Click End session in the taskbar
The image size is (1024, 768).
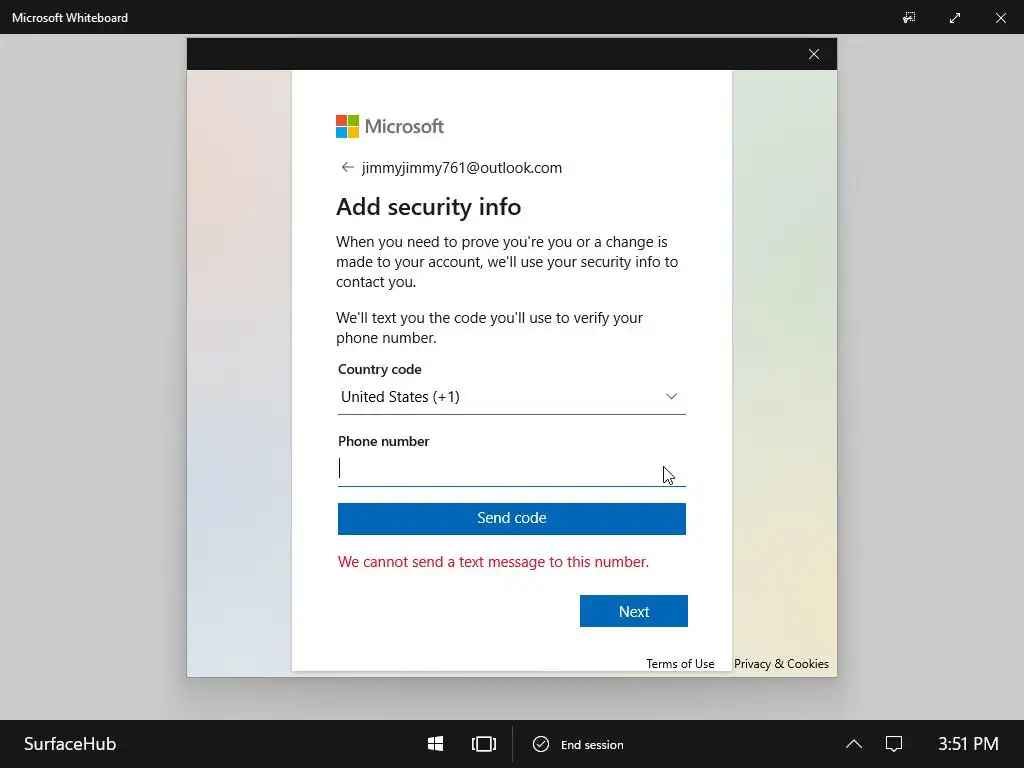click(x=579, y=744)
